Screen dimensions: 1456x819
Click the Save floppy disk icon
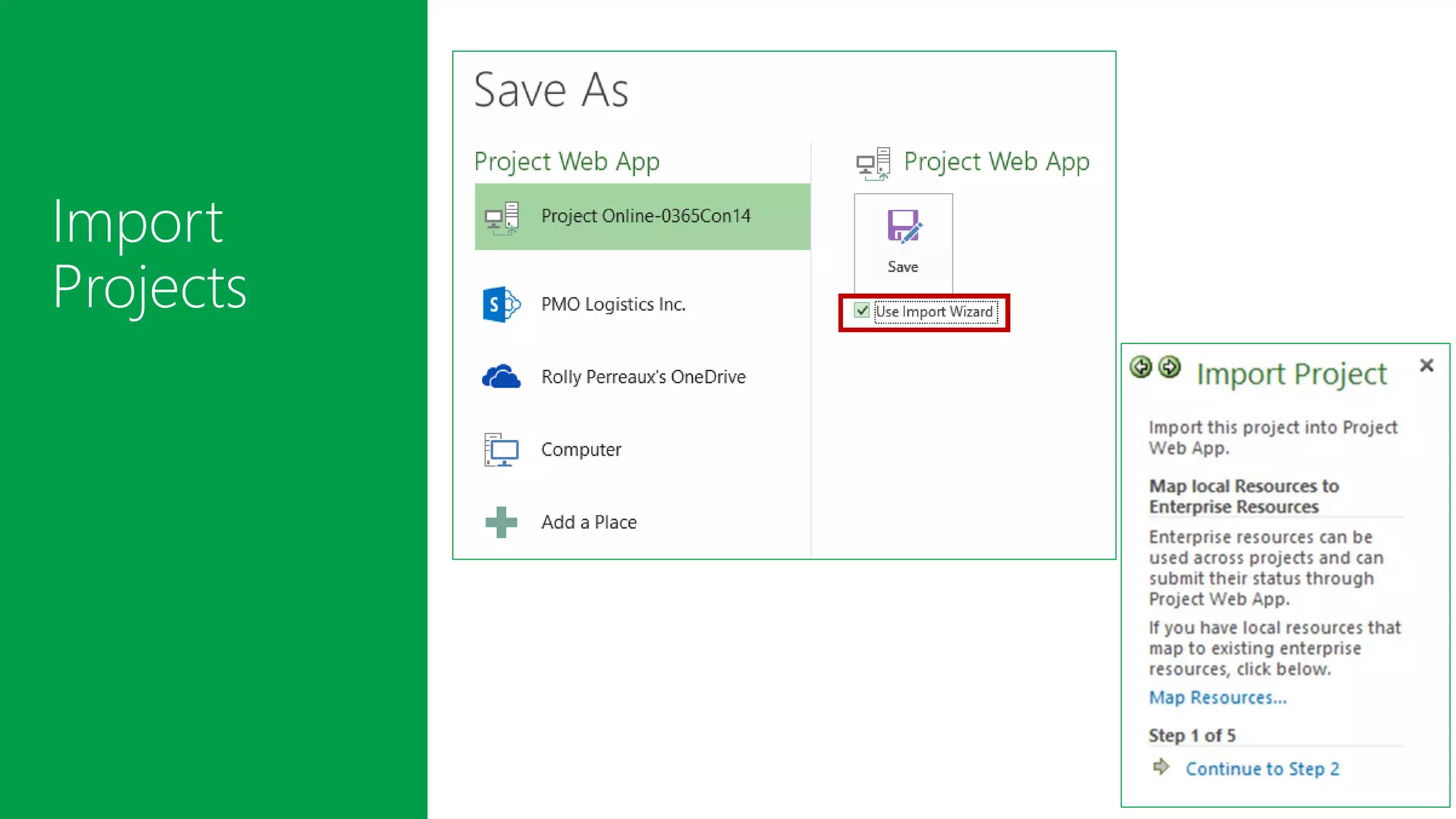(903, 227)
